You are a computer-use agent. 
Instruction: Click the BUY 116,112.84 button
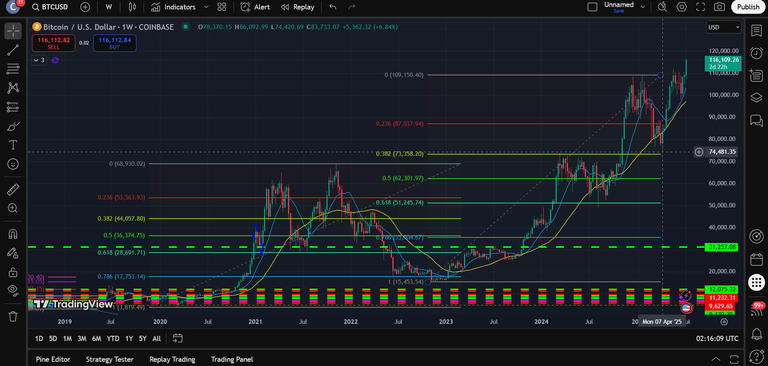pos(115,44)
